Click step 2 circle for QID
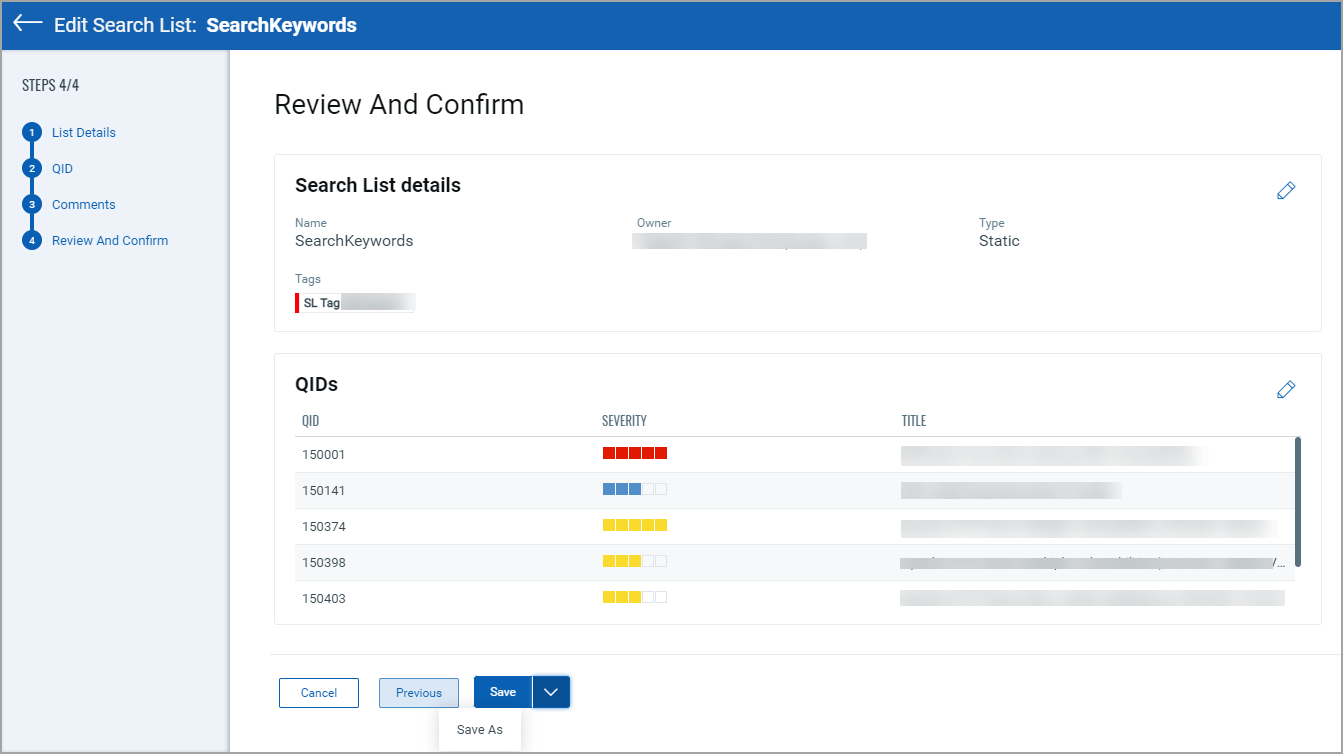This screenshot has width=1343, height=754. [32, 169]
